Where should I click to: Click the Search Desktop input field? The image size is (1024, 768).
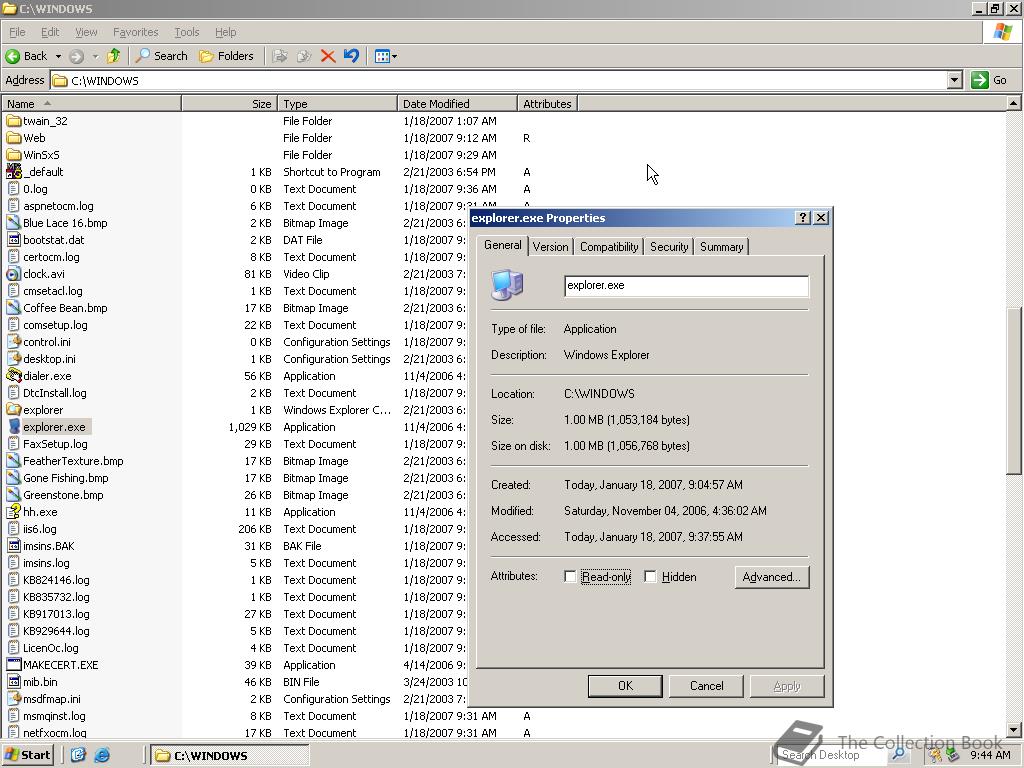(x=833, y=755)
